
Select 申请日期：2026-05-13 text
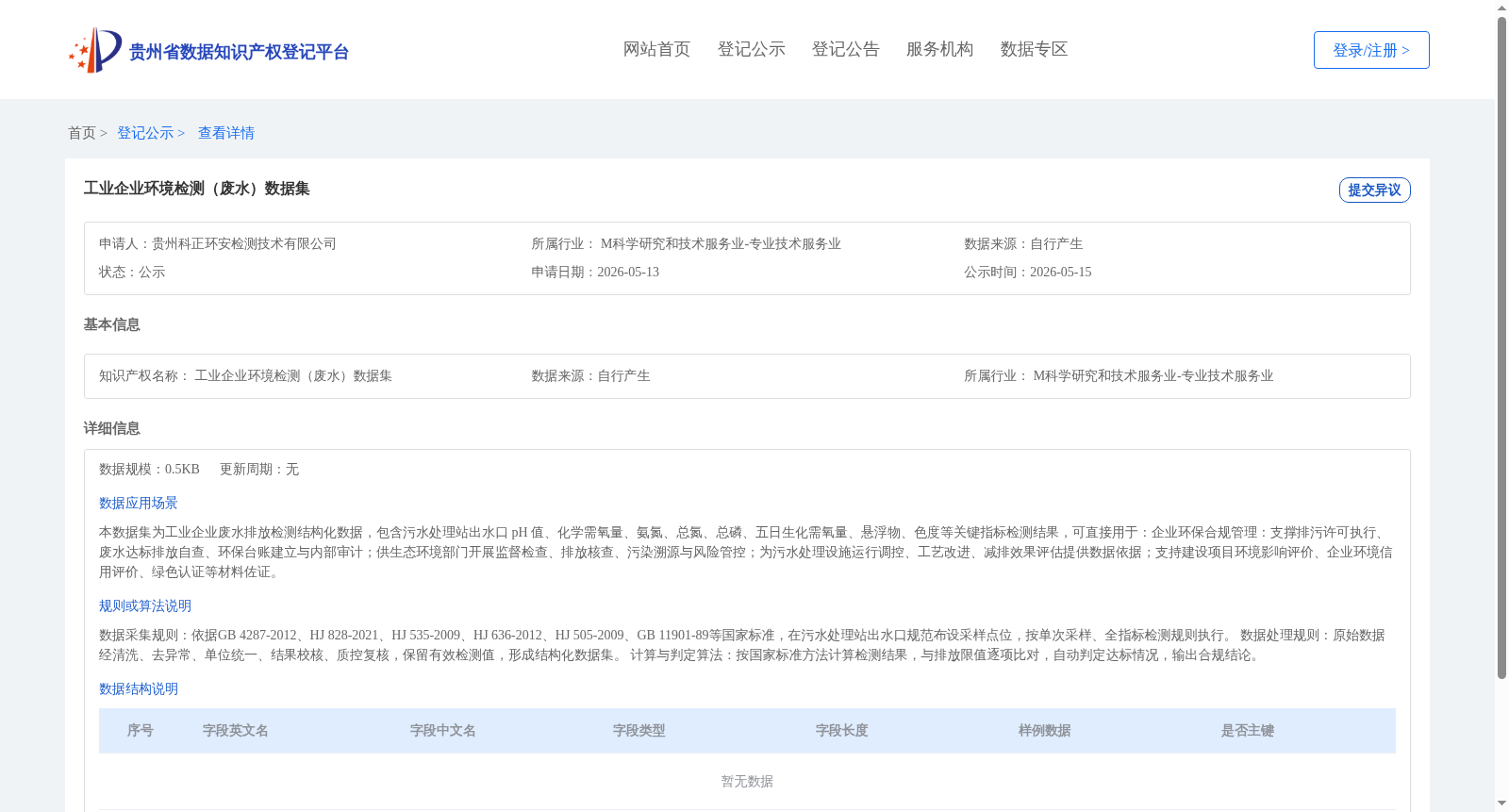(595, 272)
